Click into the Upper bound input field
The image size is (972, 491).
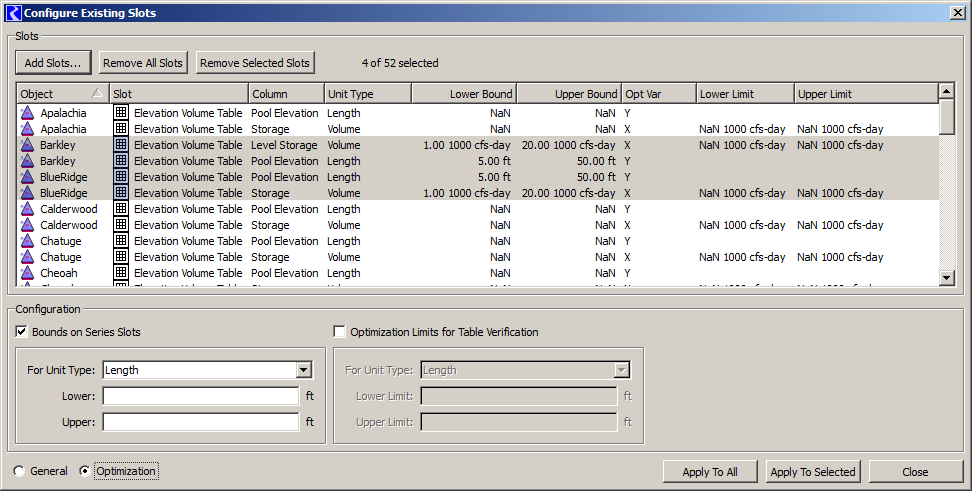click(x=201, y=422)
